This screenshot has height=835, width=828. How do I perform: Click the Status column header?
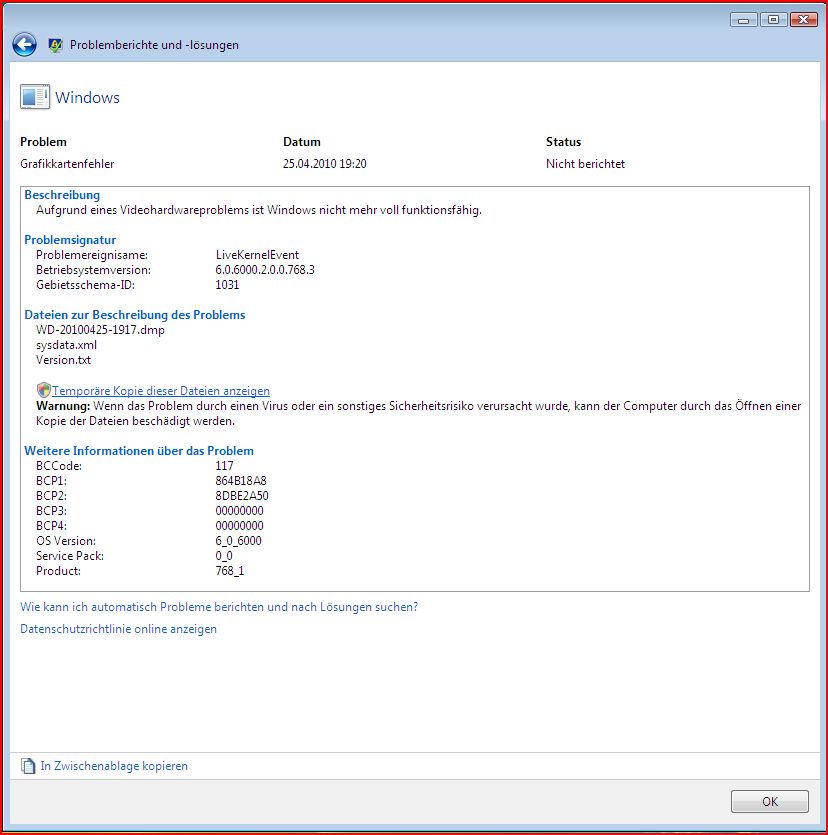(x=563, y=142)
